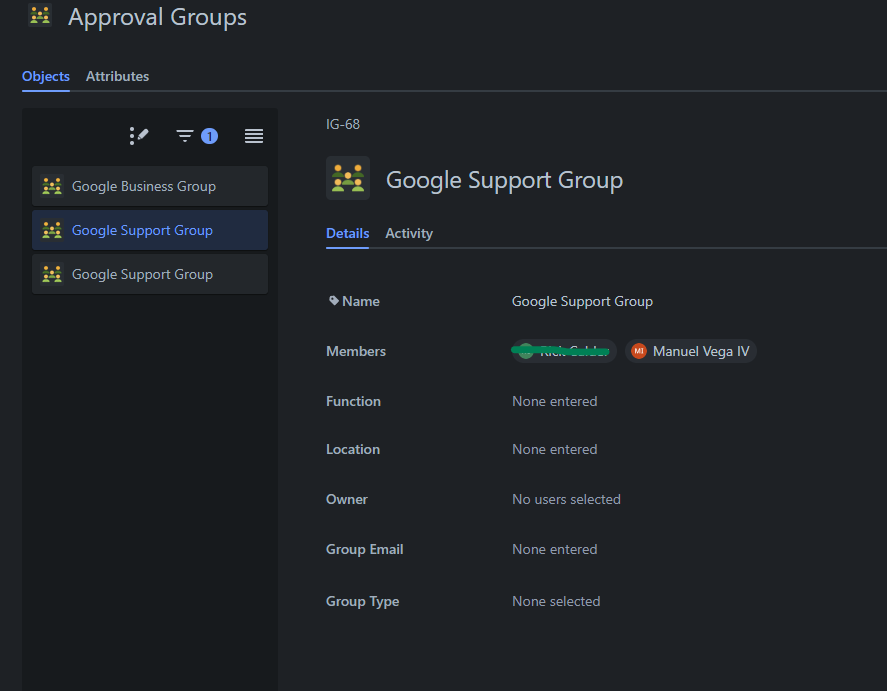Click the highlighted Google Support Group row icon
This screenshot has width=887, height=691.
[x=52, y=230]
